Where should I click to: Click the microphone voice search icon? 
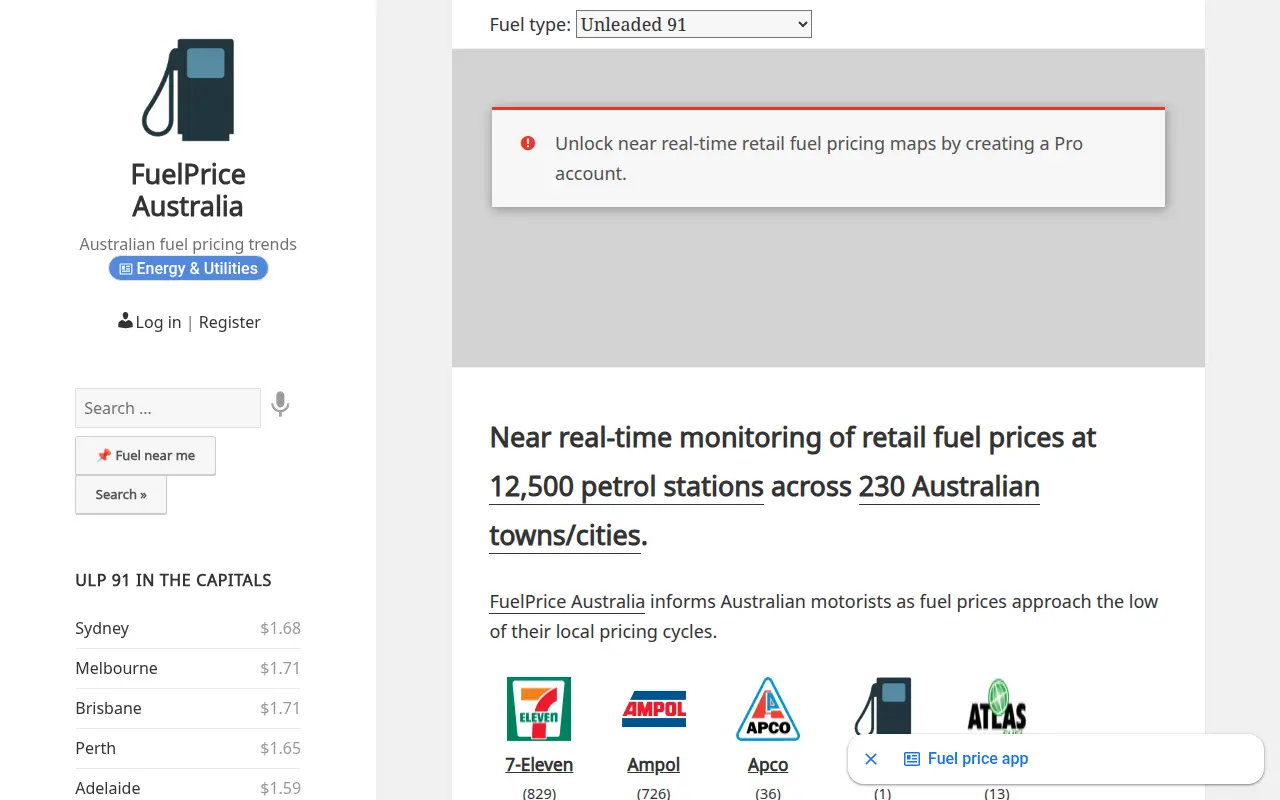click(x=280, y=405)
